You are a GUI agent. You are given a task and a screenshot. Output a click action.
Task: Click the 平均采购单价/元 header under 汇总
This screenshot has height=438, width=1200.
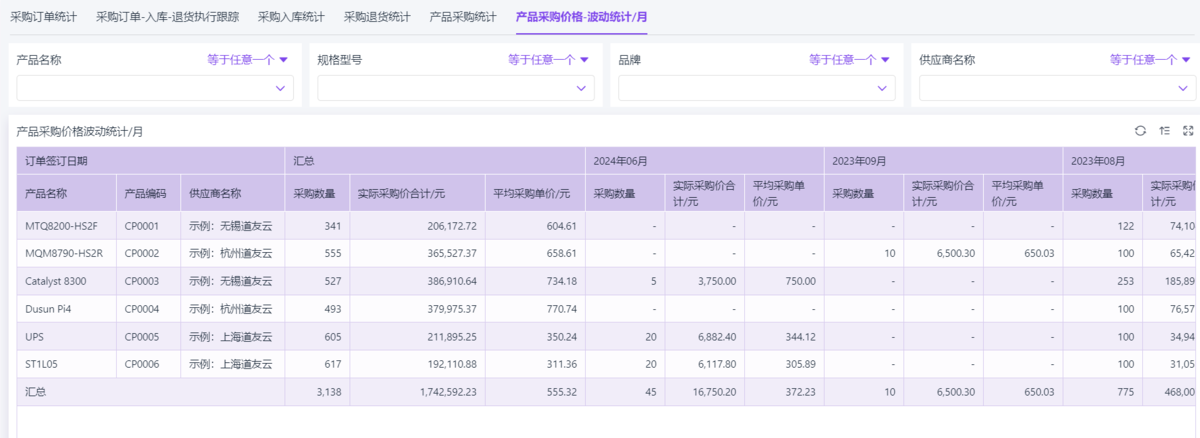click(x=532, y=194)
